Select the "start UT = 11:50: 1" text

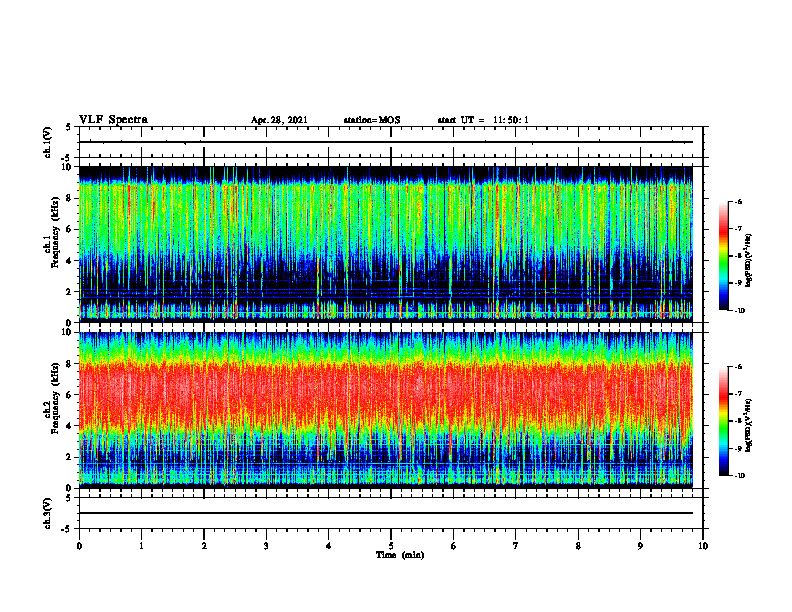[483, 120]
